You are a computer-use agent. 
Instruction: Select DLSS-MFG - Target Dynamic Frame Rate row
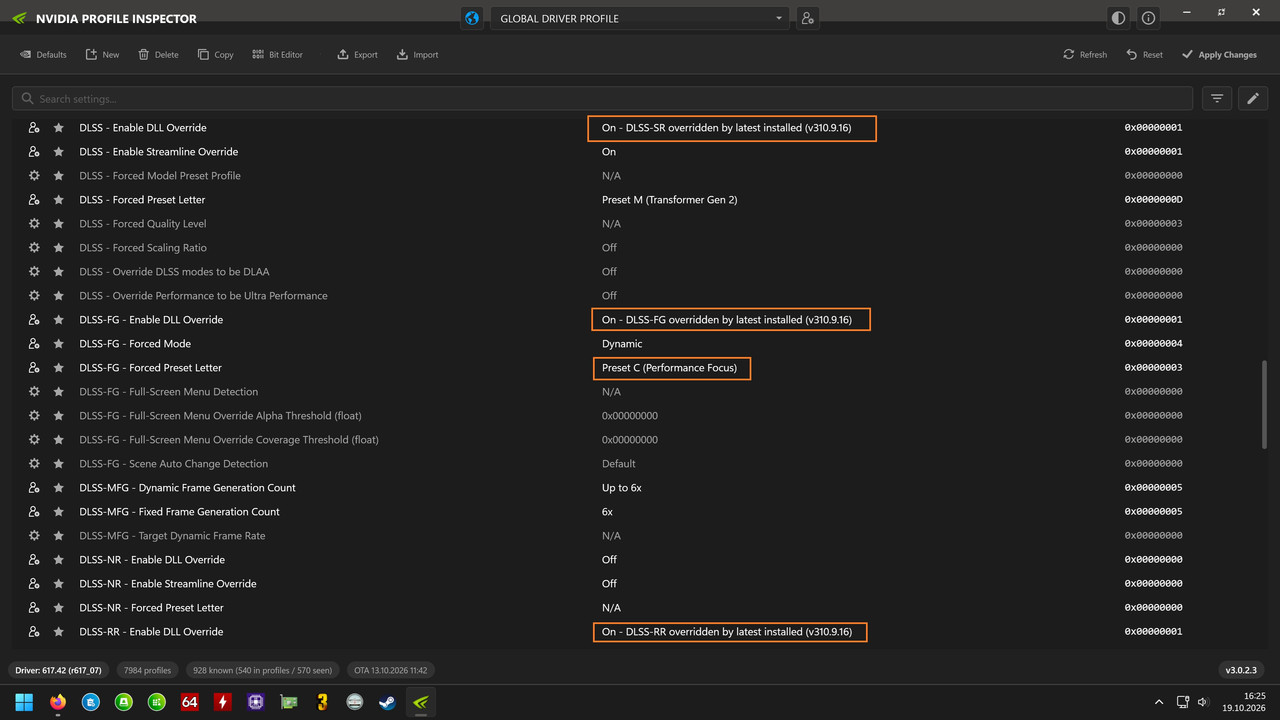point(640,536)
